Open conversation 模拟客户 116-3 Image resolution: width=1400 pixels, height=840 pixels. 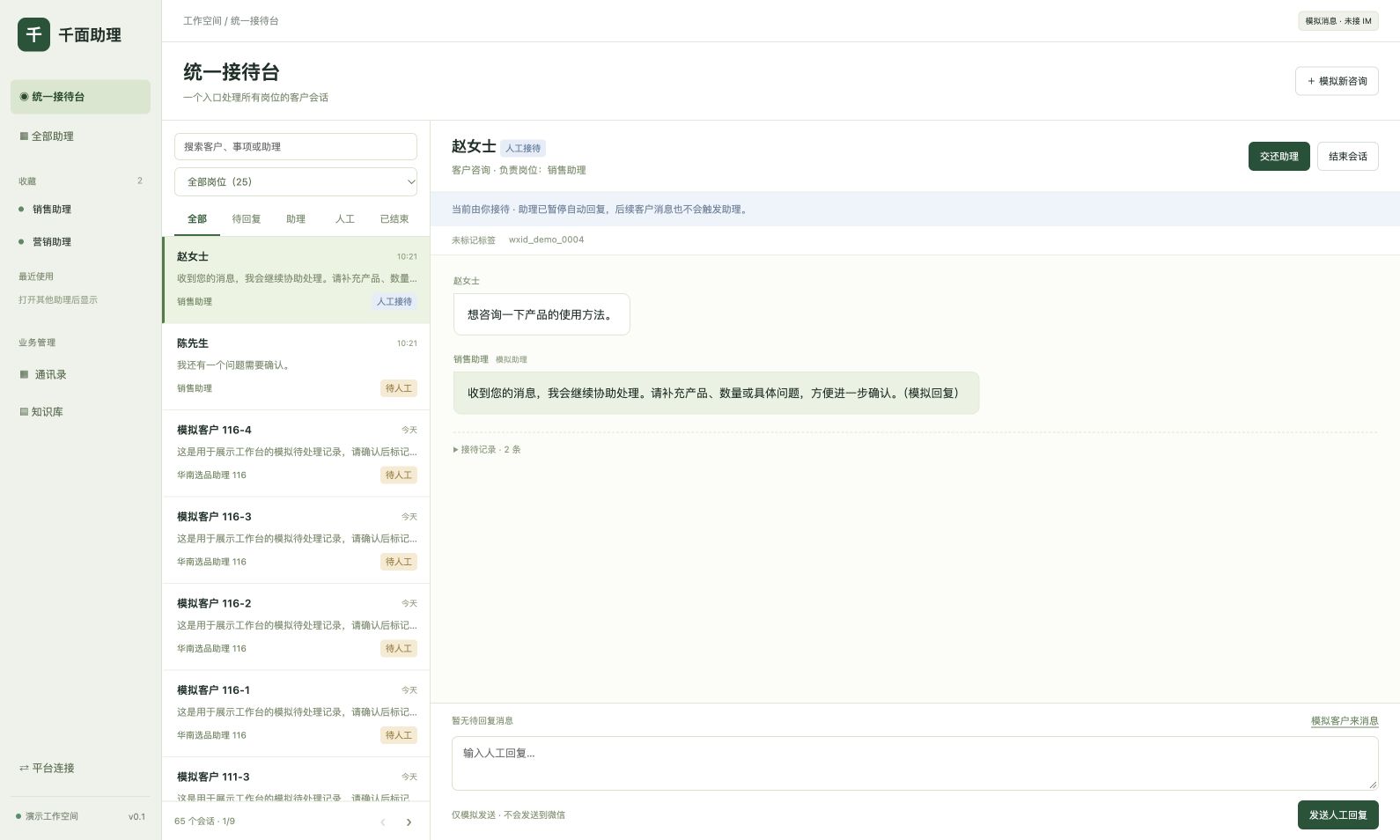(x=296, y=540)
